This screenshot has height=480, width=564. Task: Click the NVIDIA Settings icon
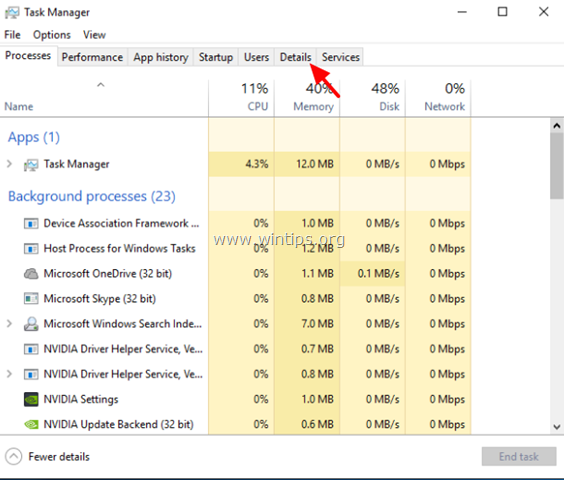[31, 399]
